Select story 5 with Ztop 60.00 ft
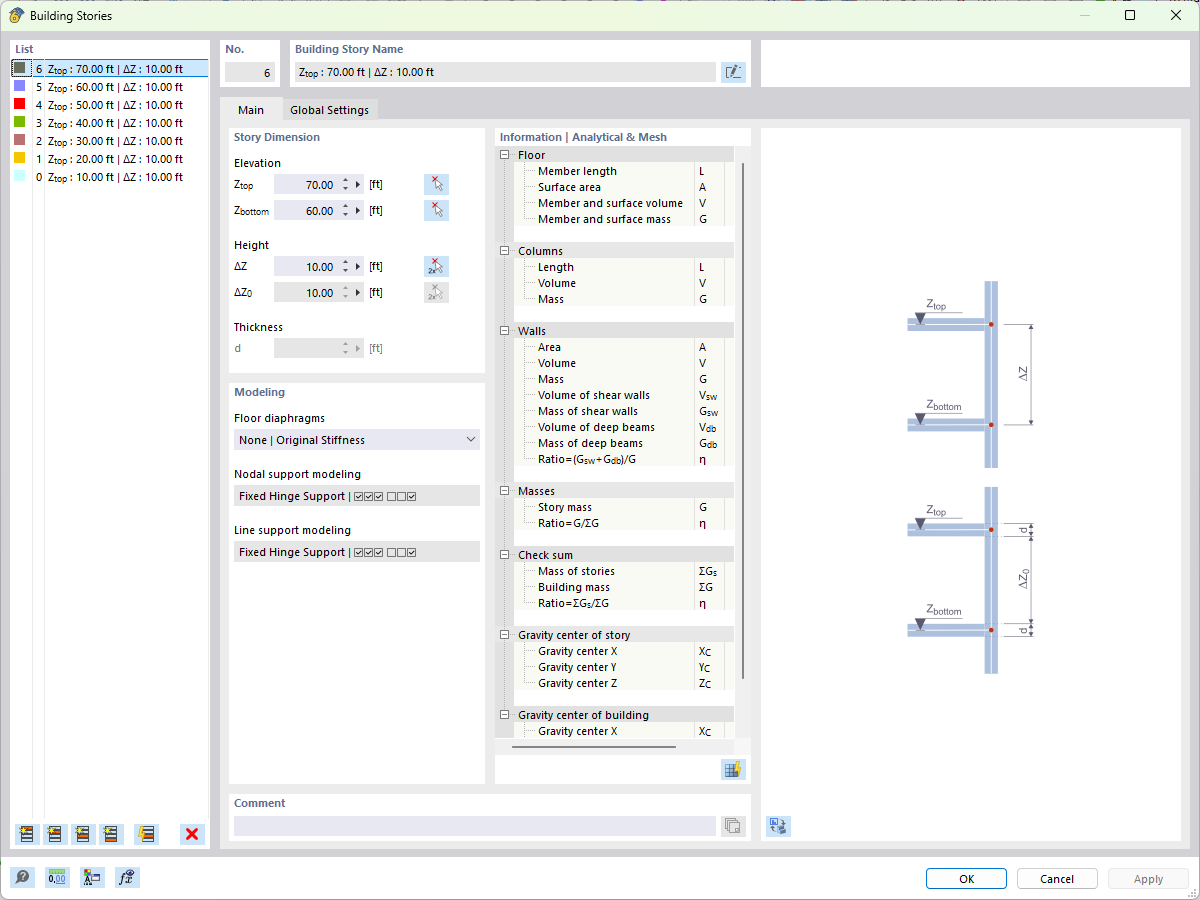Screen dimensions: 1200x900 coord(110,87)
